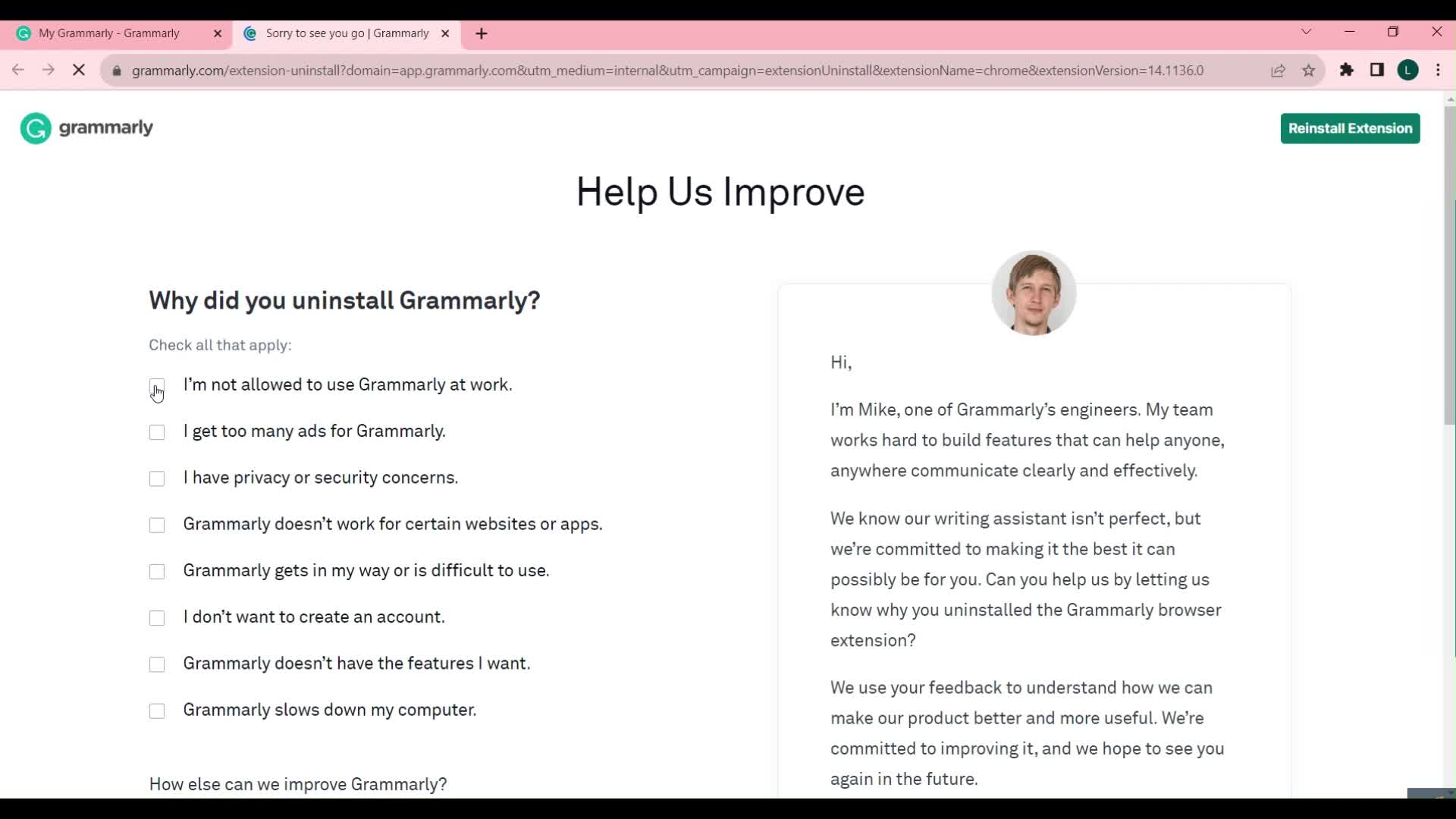Close the My Grammarly tab
The height and width of the screenshot is (819, 1456).
(x=218, y=33)
